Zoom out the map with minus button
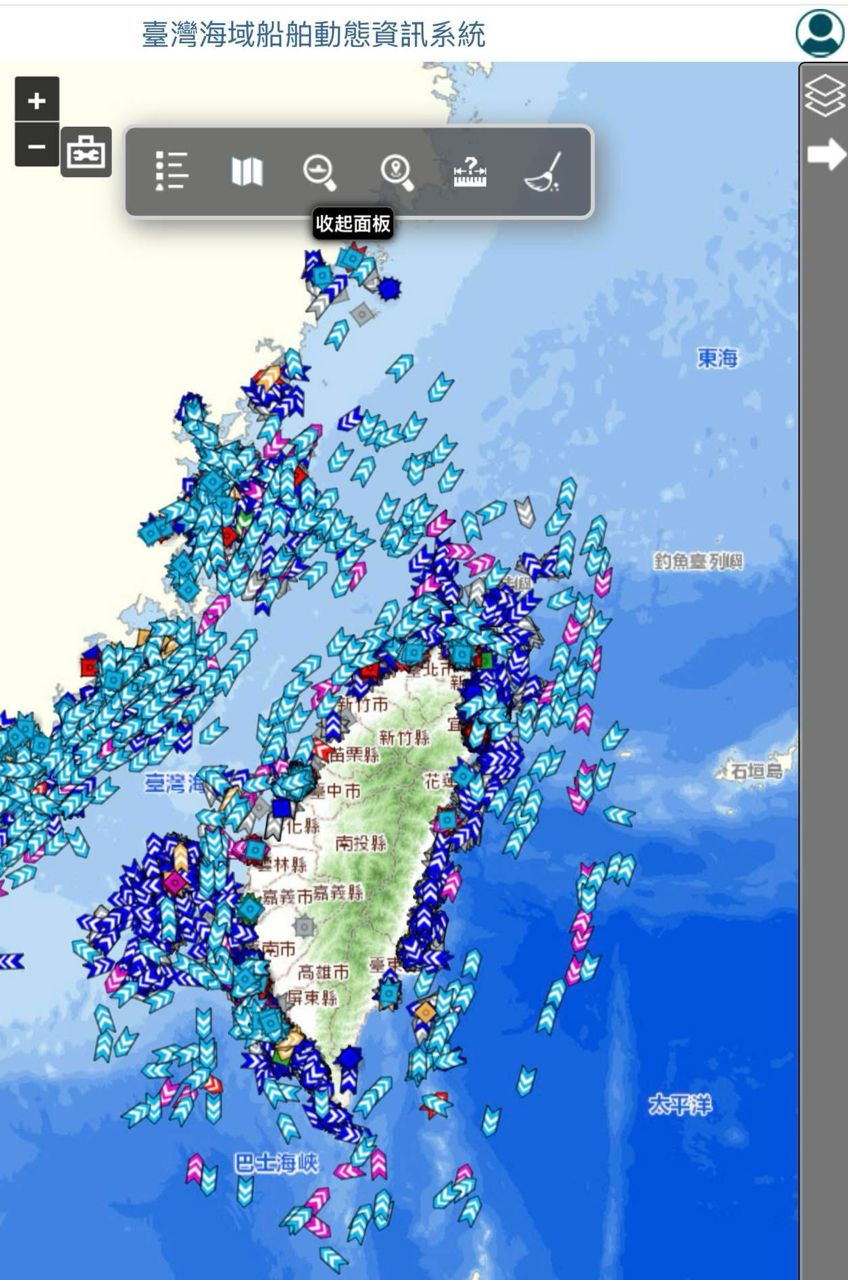This screenshot has width=848, height=1280. click(37, 146)
